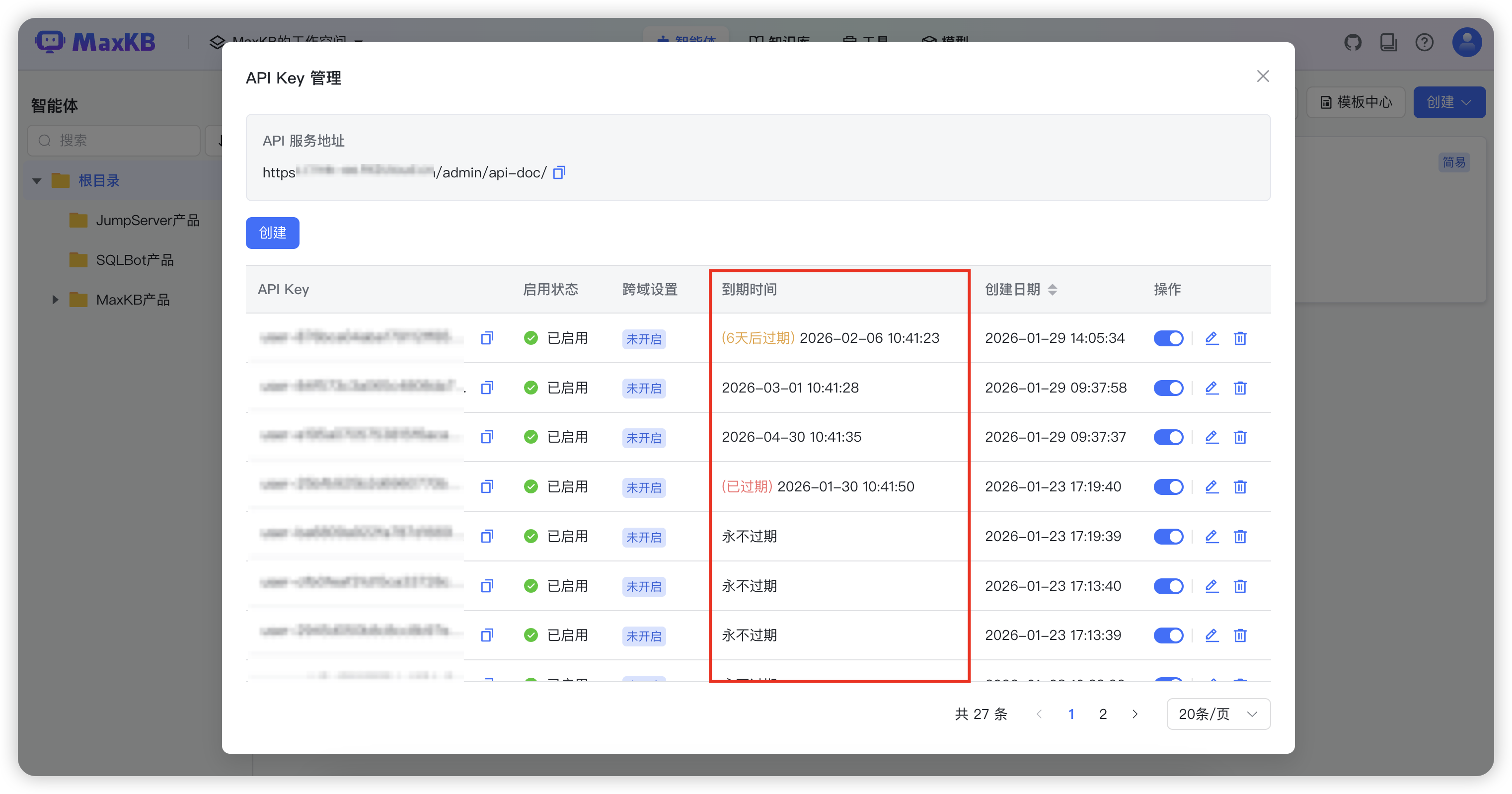This screenshot has width=1512, height=794.
Task: Toggle off the expired key switch
Action: (1168, 487)
